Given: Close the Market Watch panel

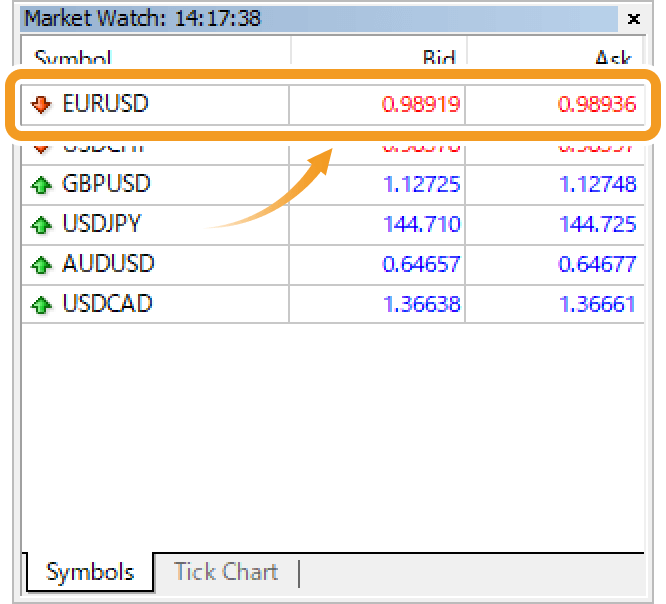Looking at the screenshot, I should (633, 18).
